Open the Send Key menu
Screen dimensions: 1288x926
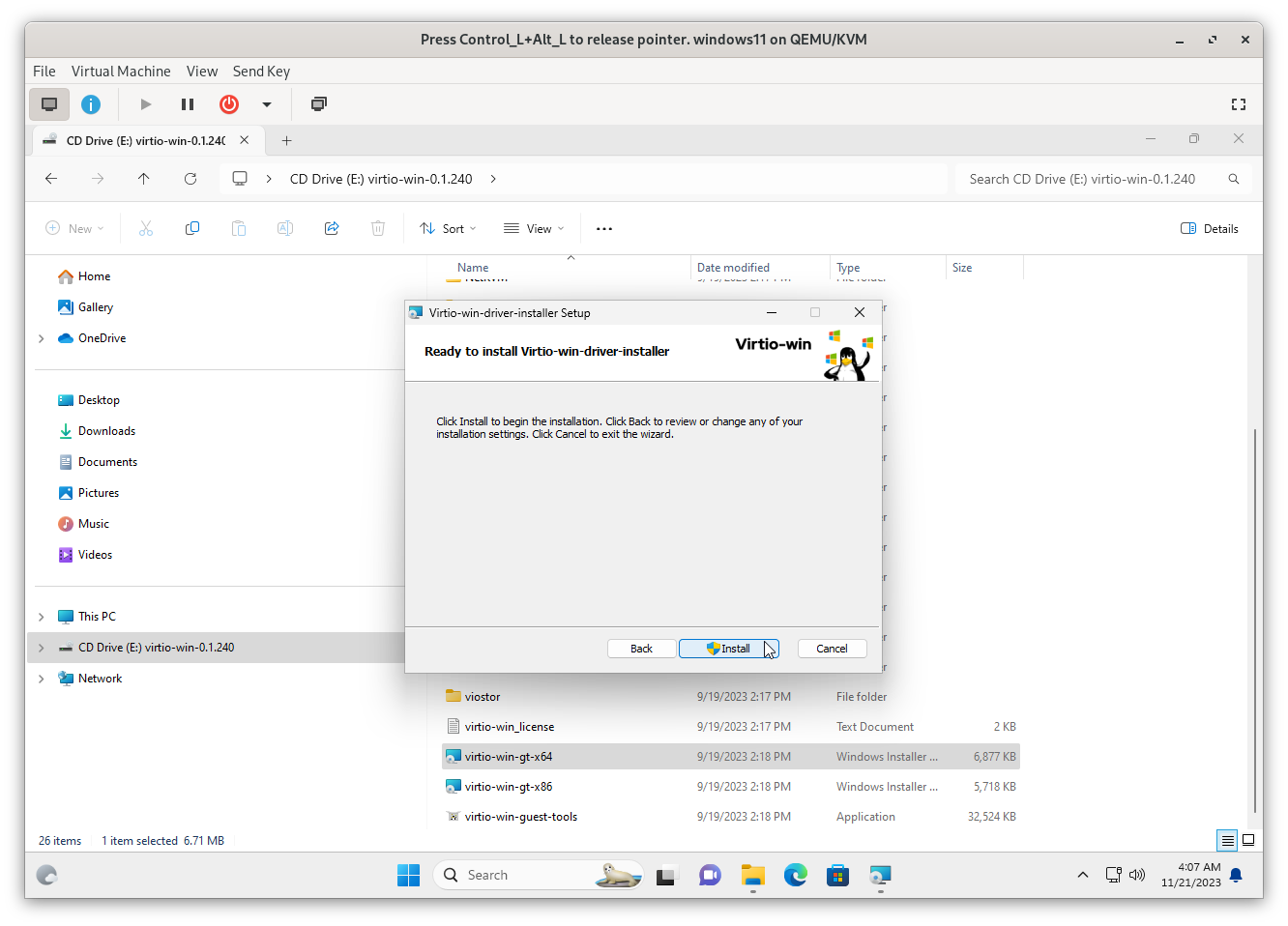[261, 72]
